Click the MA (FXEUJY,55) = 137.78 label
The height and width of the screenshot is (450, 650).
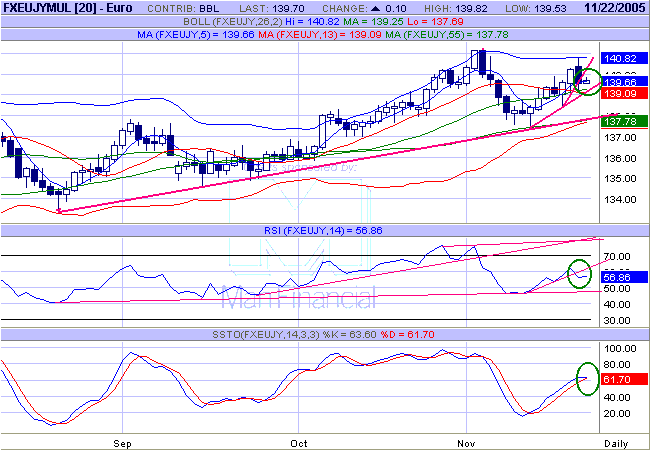point(447,35)
